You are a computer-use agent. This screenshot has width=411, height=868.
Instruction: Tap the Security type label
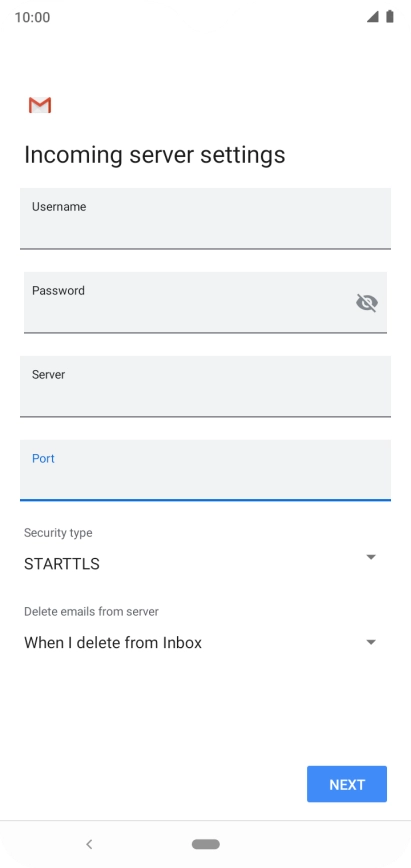[x=58, y=533]
